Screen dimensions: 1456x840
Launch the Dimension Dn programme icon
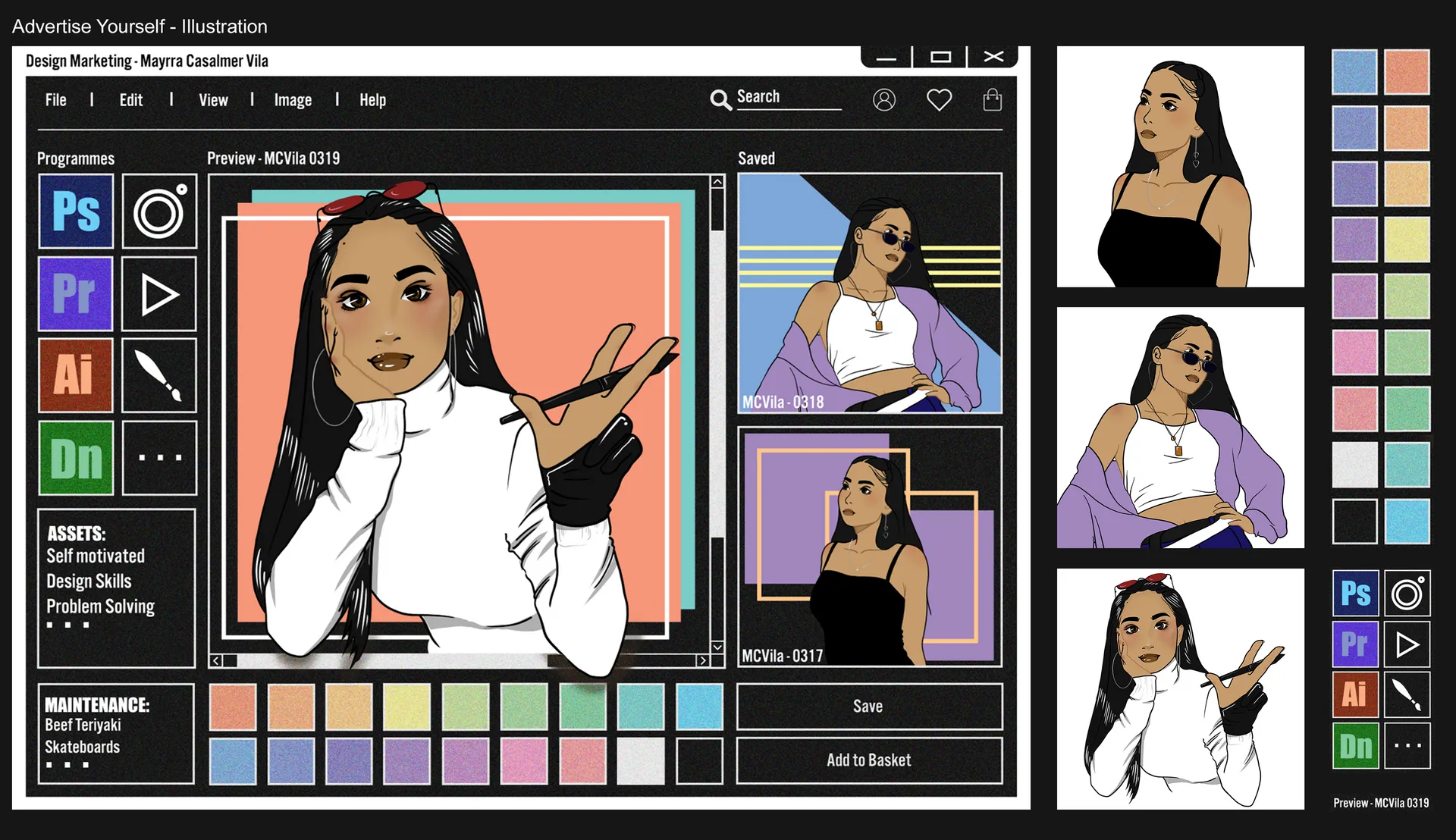(x=76, y=458)
